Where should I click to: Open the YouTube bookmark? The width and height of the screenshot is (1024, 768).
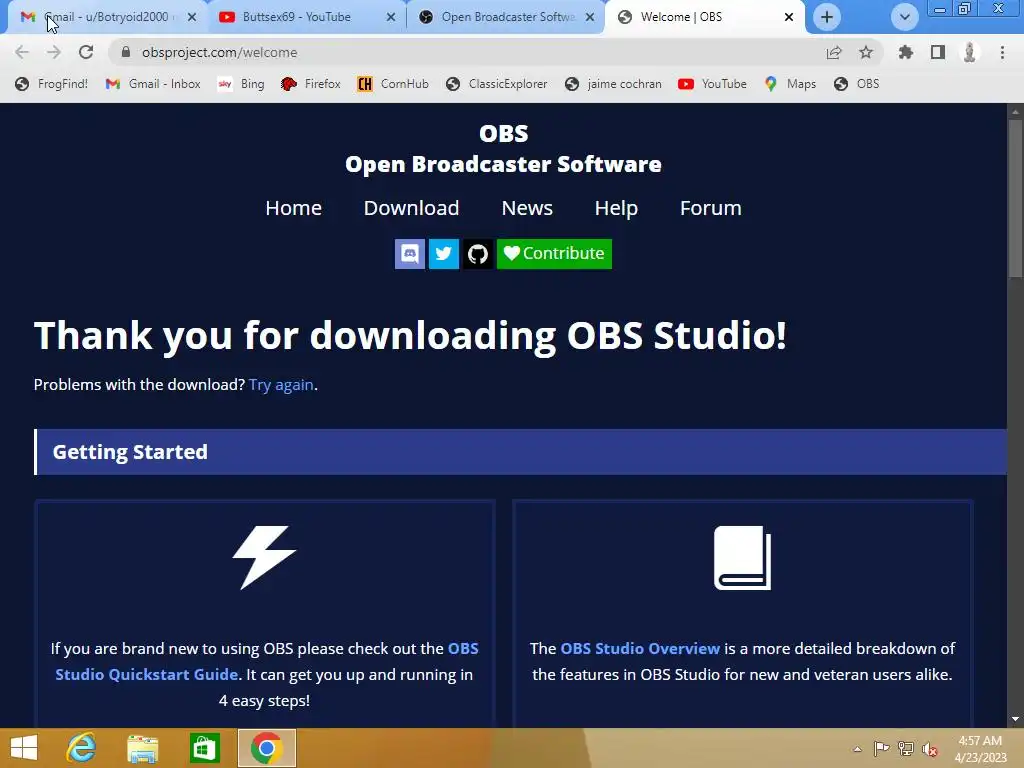click(x=712, y=84)
